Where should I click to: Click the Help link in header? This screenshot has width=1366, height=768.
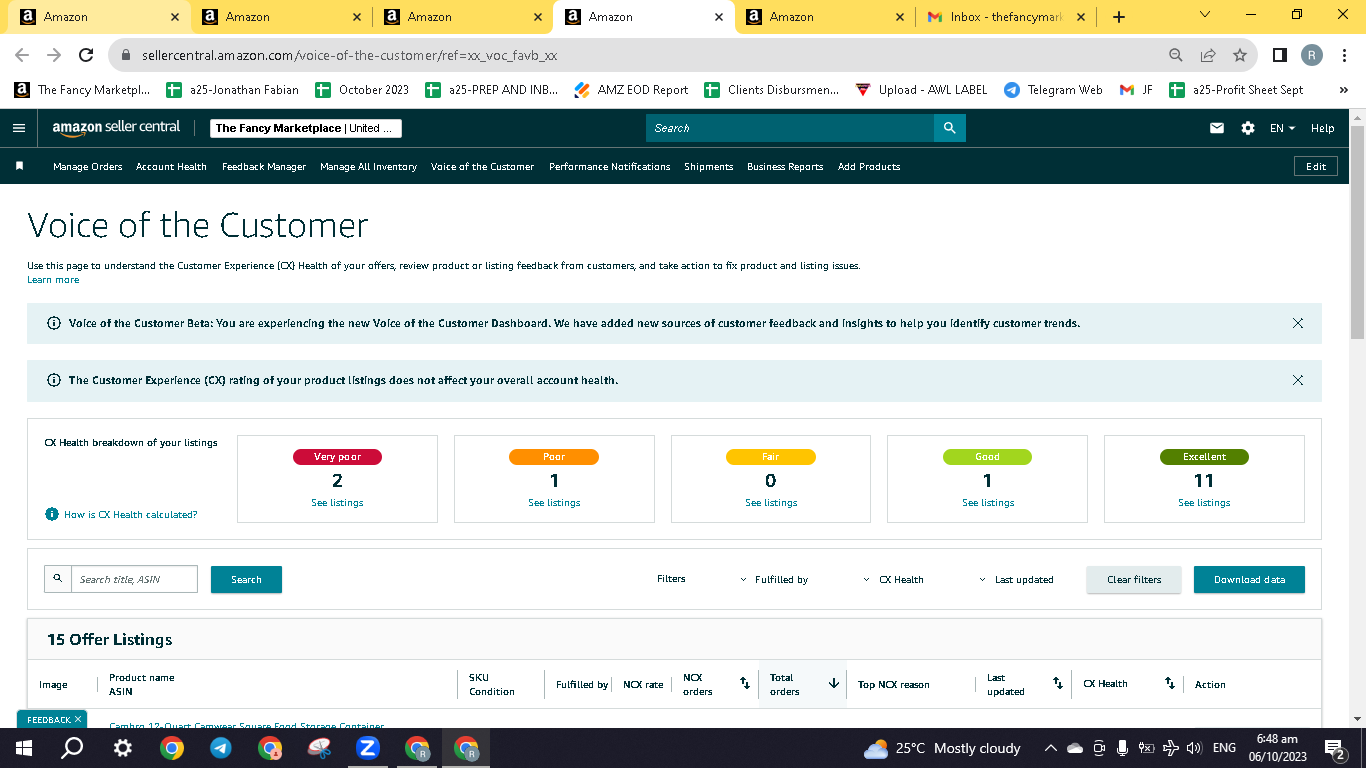1322,128
